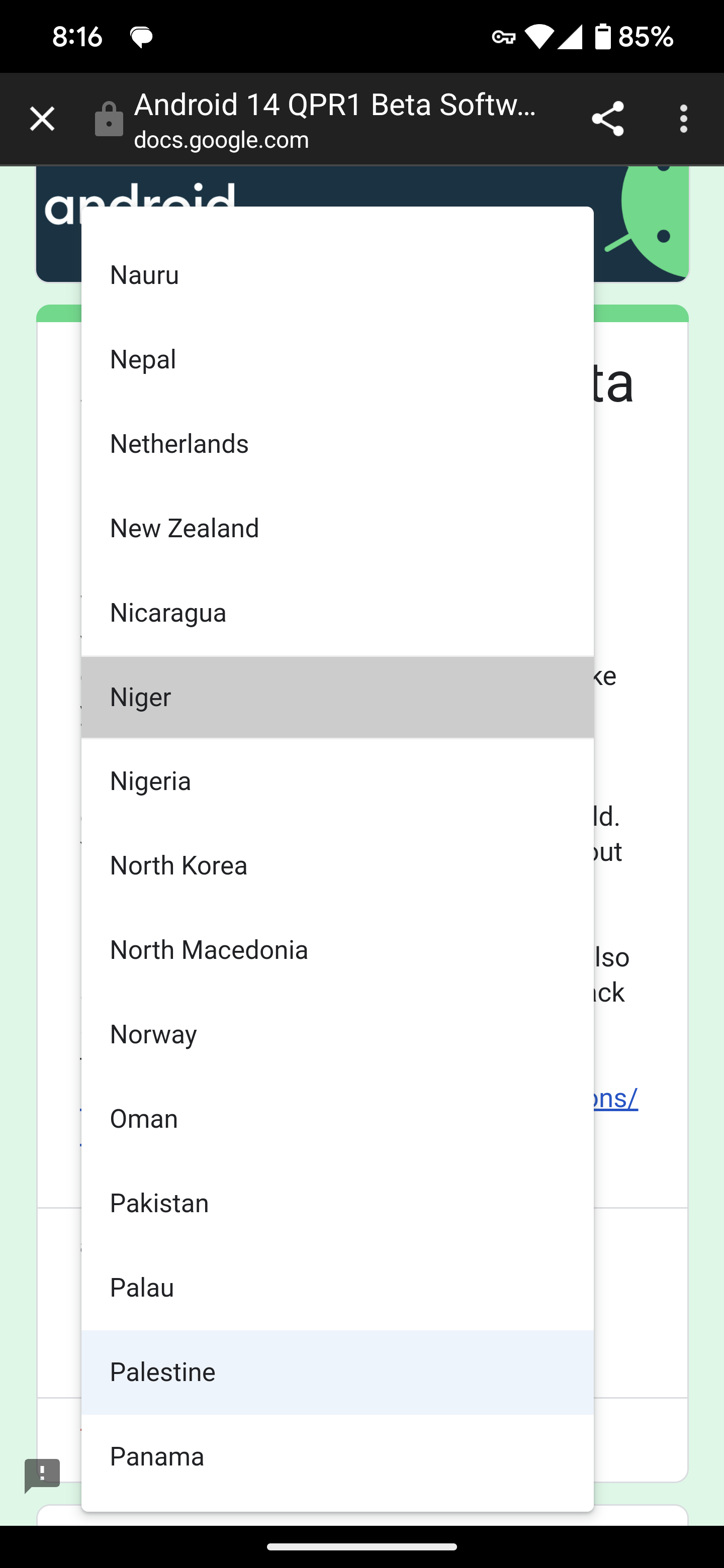Choose the Nicaragua option
This screenshot has width=724, height=1568.
337,612
